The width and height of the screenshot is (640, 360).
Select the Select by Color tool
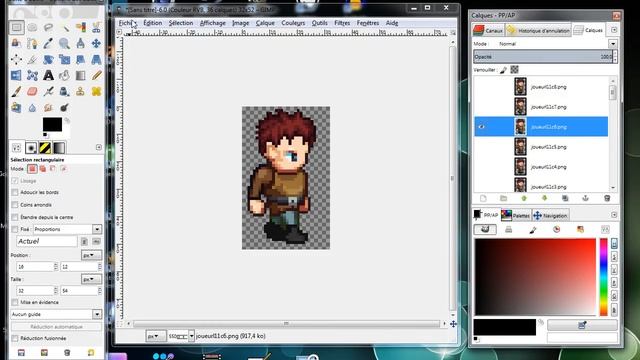pos(80,27)
